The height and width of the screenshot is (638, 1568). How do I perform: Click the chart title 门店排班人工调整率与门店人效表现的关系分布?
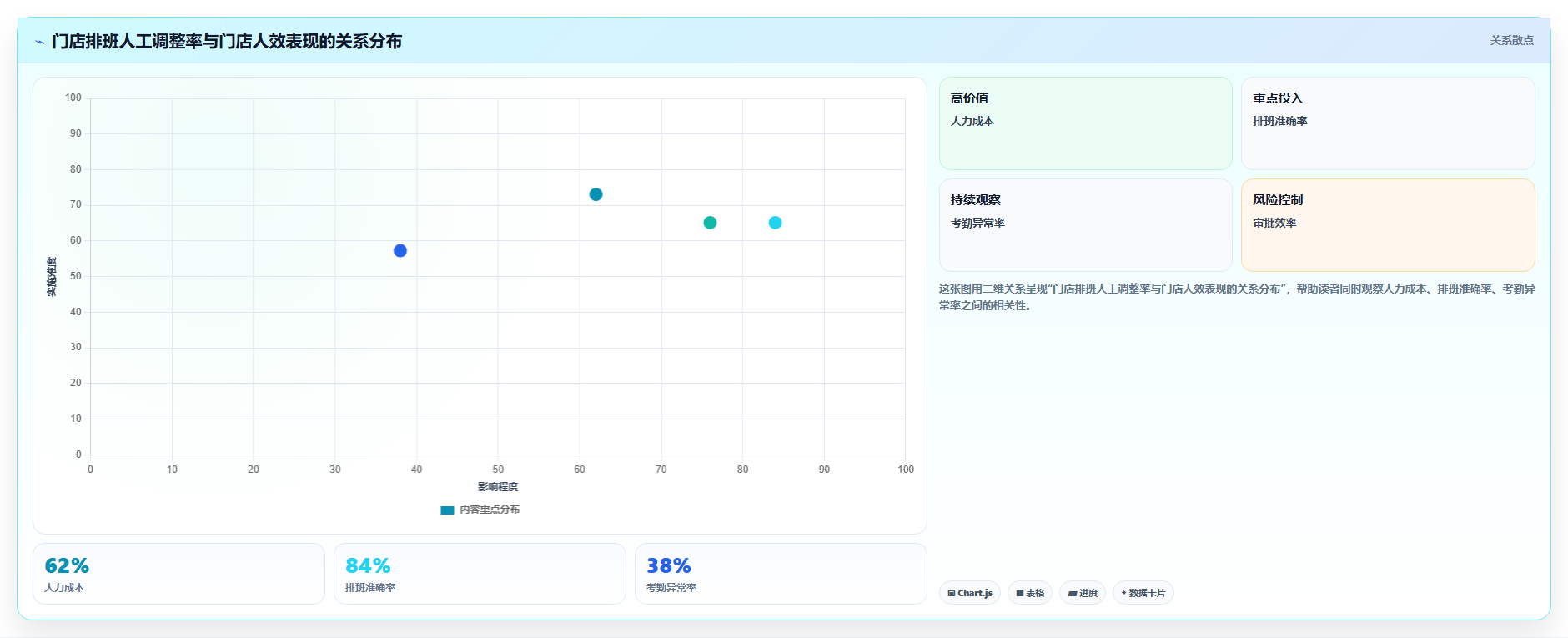[227, 41]
